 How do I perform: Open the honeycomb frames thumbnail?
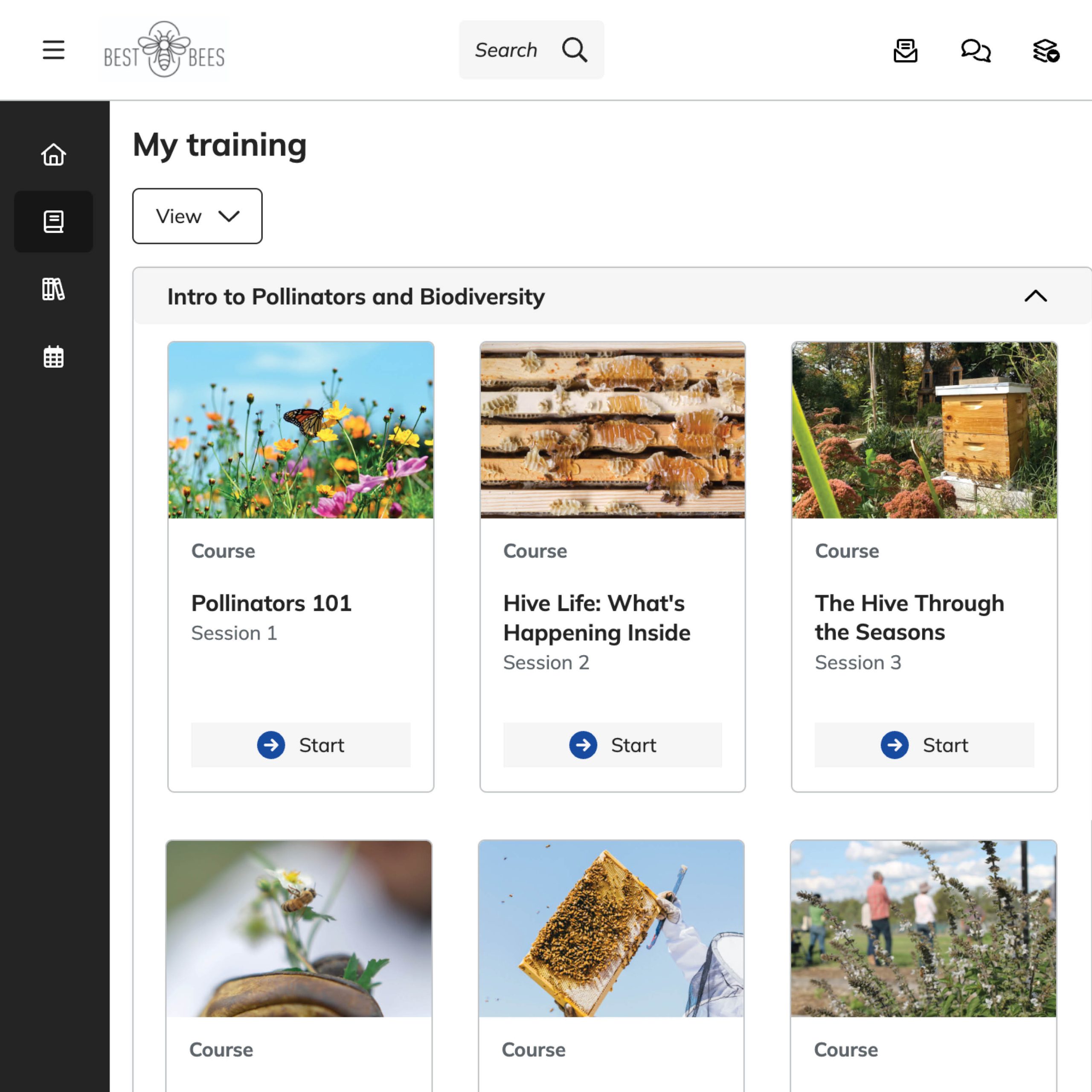tap(613, 430)
